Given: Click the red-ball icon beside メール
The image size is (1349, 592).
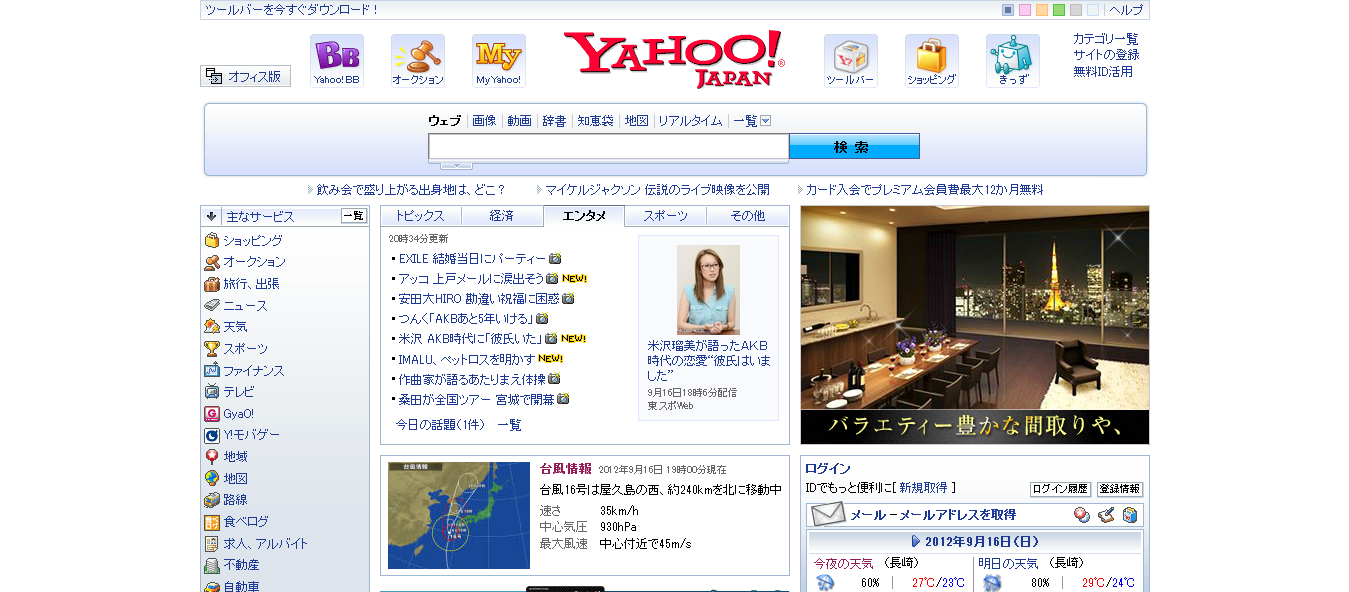Looking at the screenshot, I should 1082,515.
